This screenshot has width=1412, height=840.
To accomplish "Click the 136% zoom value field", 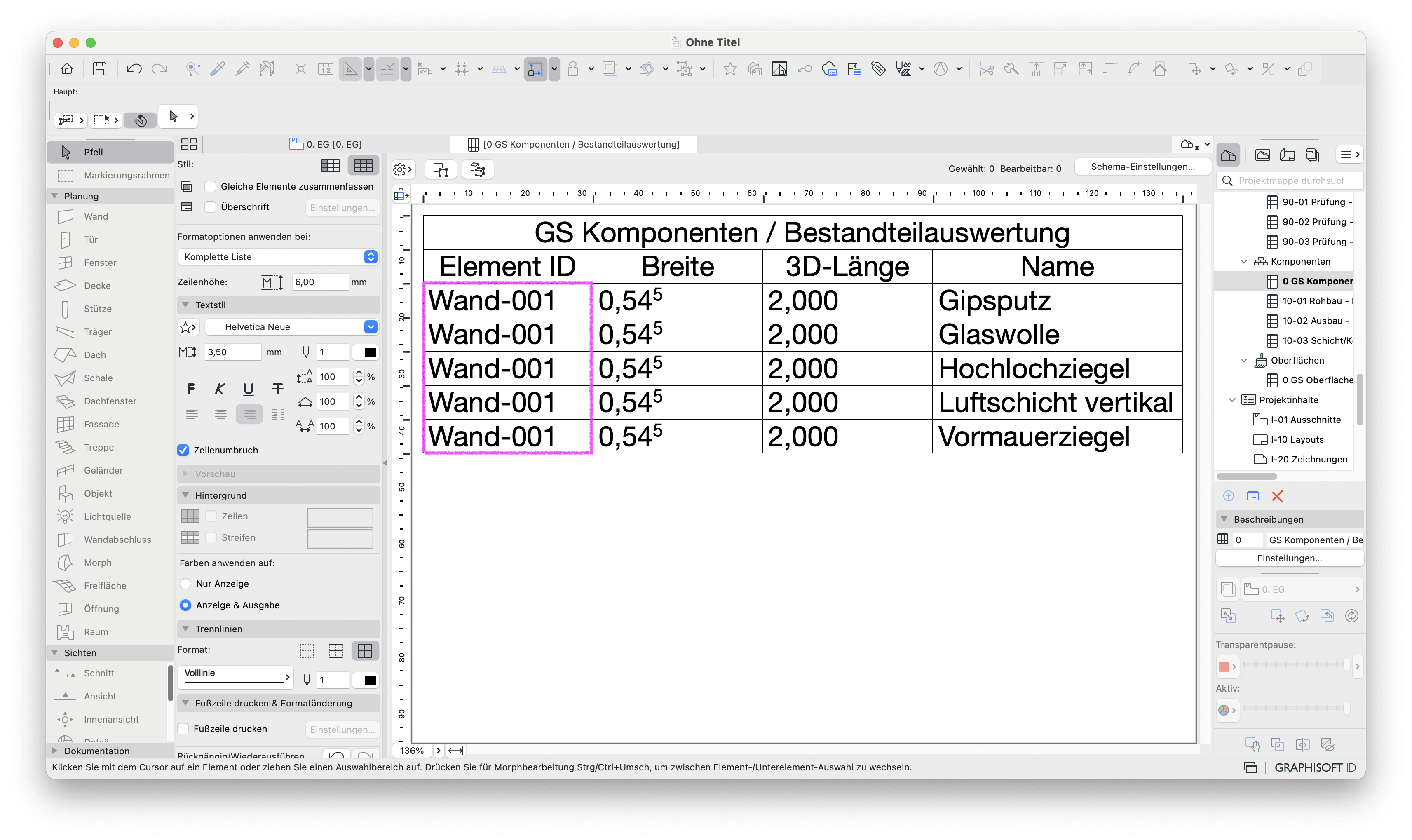I will [412, 751].
